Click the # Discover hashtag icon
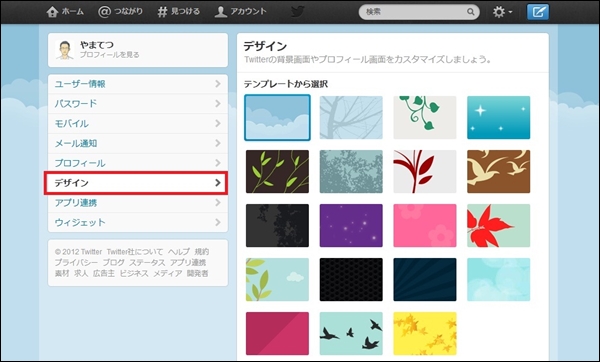Screen dimensions: 600x362 pos(162,12)
